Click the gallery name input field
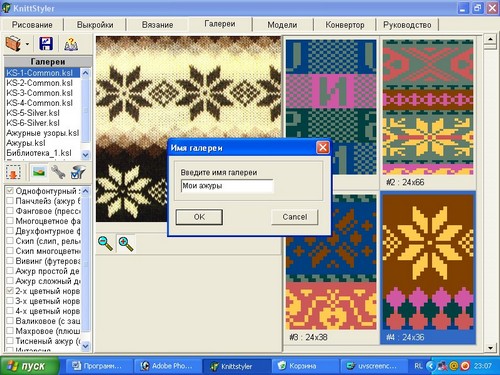Viewport: 500px width, 375px height. 227,186
